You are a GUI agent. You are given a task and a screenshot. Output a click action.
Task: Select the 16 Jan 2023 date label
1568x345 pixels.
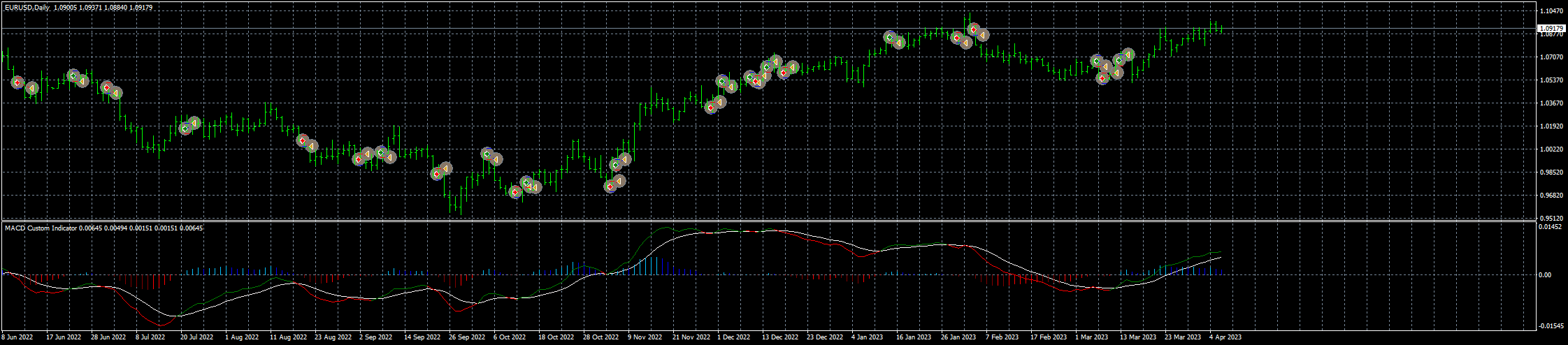pyautogui.click(x=914, y=337)
